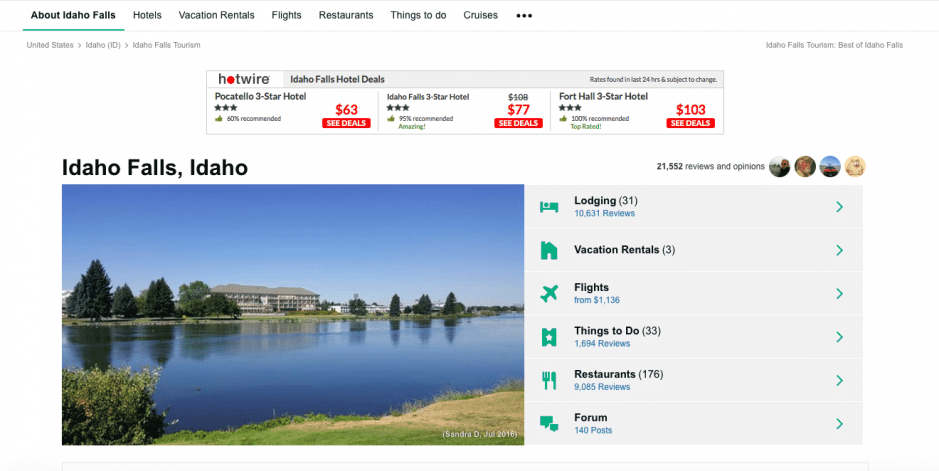This screenshot has height=471, width=939.
Task: Click Idaho Falls Tourism: Best of Idaho Falls text
Action: pyautogui.click(x=834, y=45)
